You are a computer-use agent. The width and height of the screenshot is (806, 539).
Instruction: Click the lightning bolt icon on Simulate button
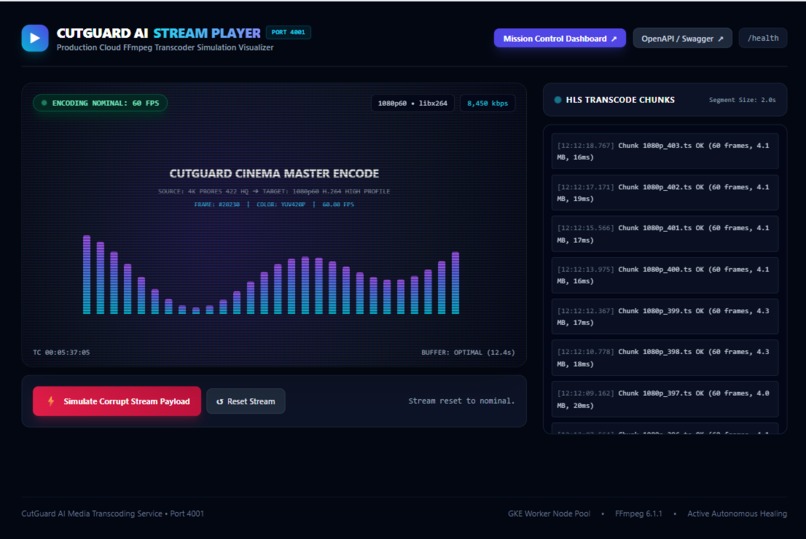tap(51, 401)
